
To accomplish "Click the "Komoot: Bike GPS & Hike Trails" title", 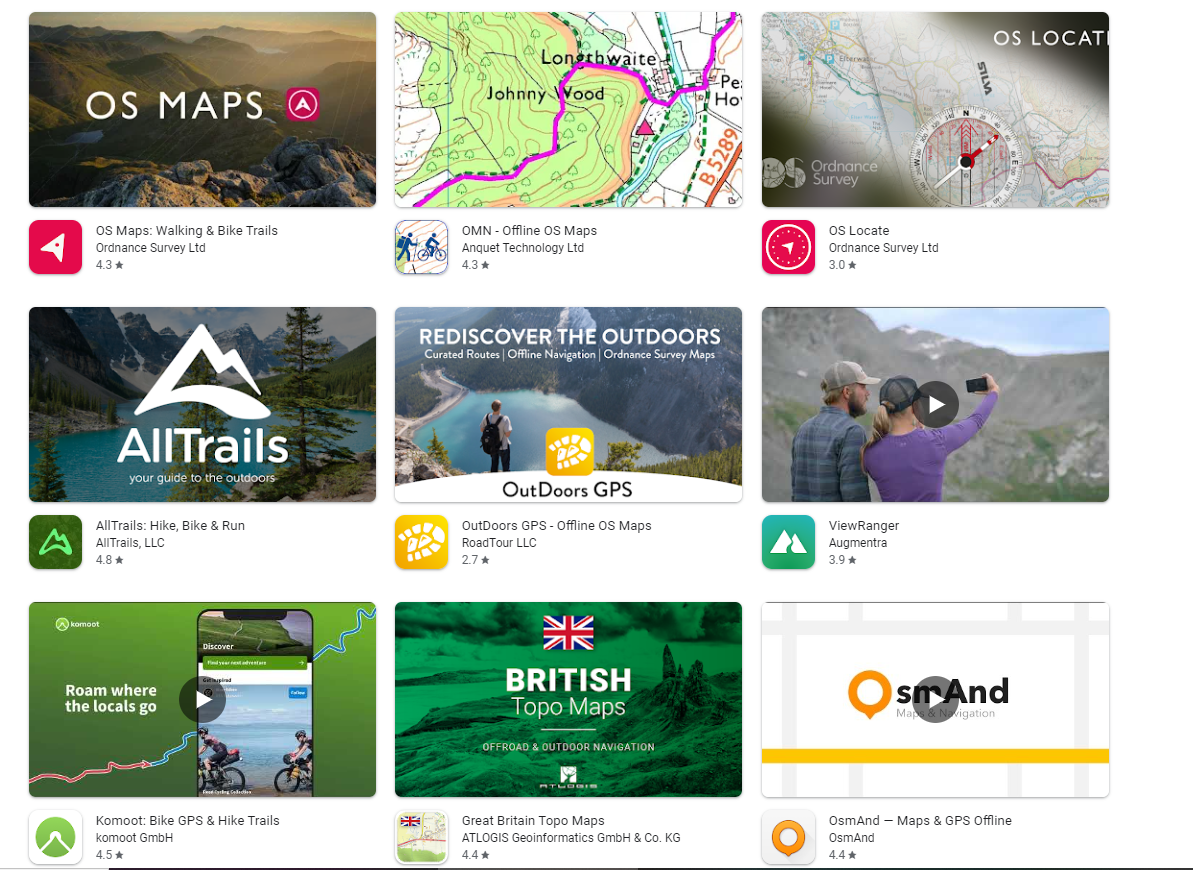I will tap(188, 821).
